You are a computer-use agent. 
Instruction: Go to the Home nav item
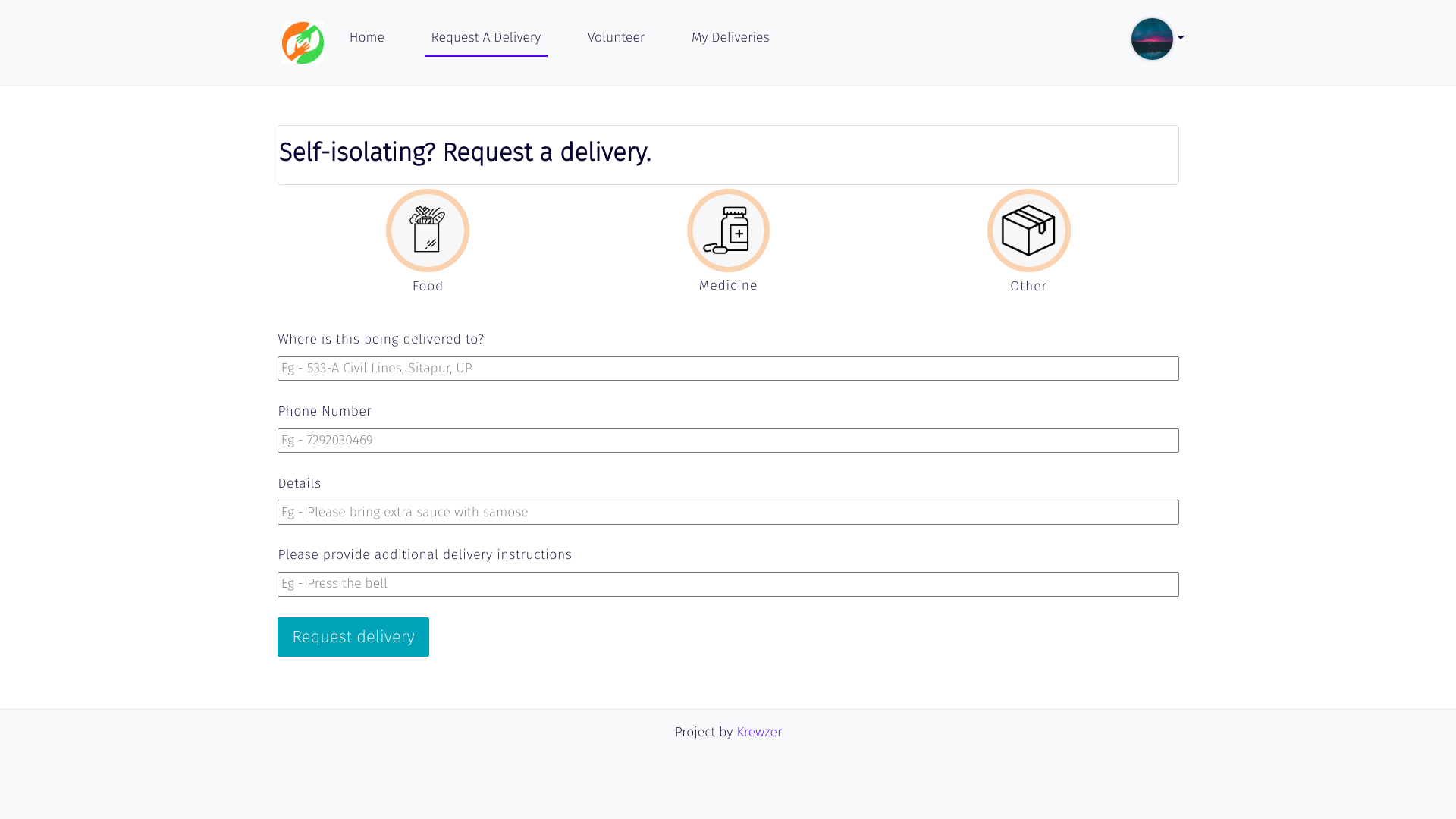point(366,37)
